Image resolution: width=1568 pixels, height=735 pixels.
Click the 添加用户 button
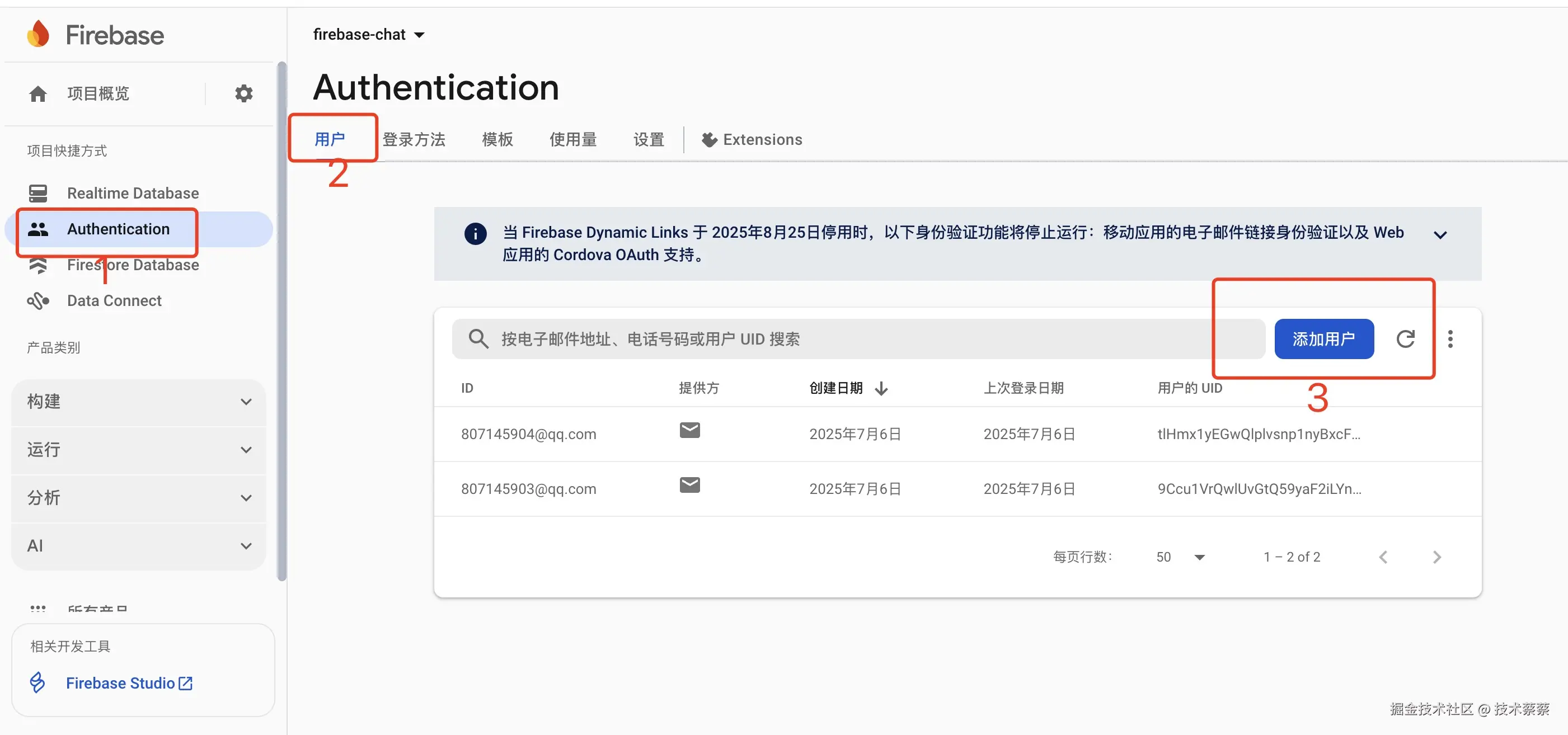coord(1323,339)
